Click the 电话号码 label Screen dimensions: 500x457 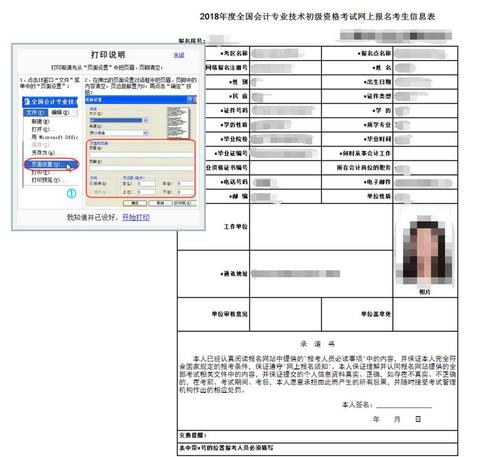[234, 182]
